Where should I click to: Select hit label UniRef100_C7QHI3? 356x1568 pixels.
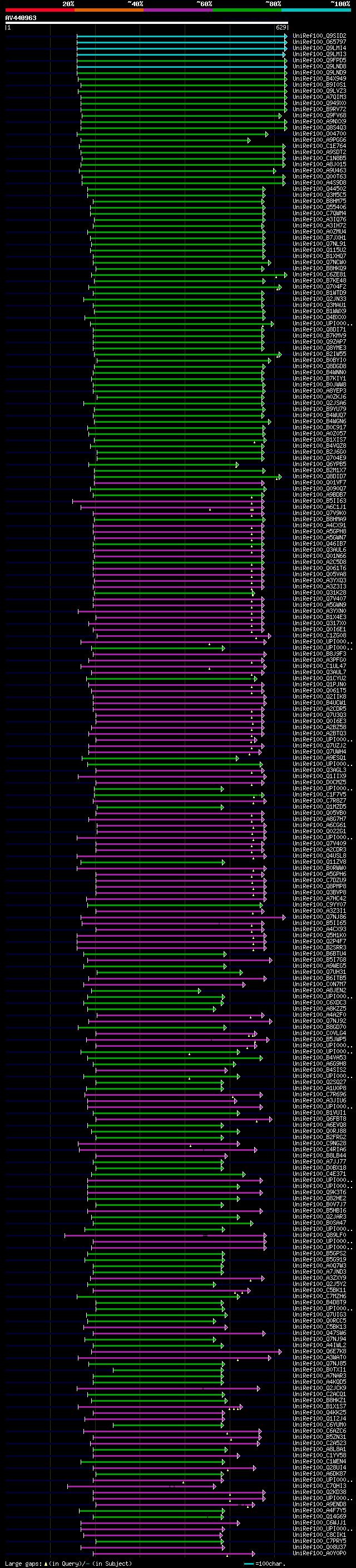tap(319, 1486)
